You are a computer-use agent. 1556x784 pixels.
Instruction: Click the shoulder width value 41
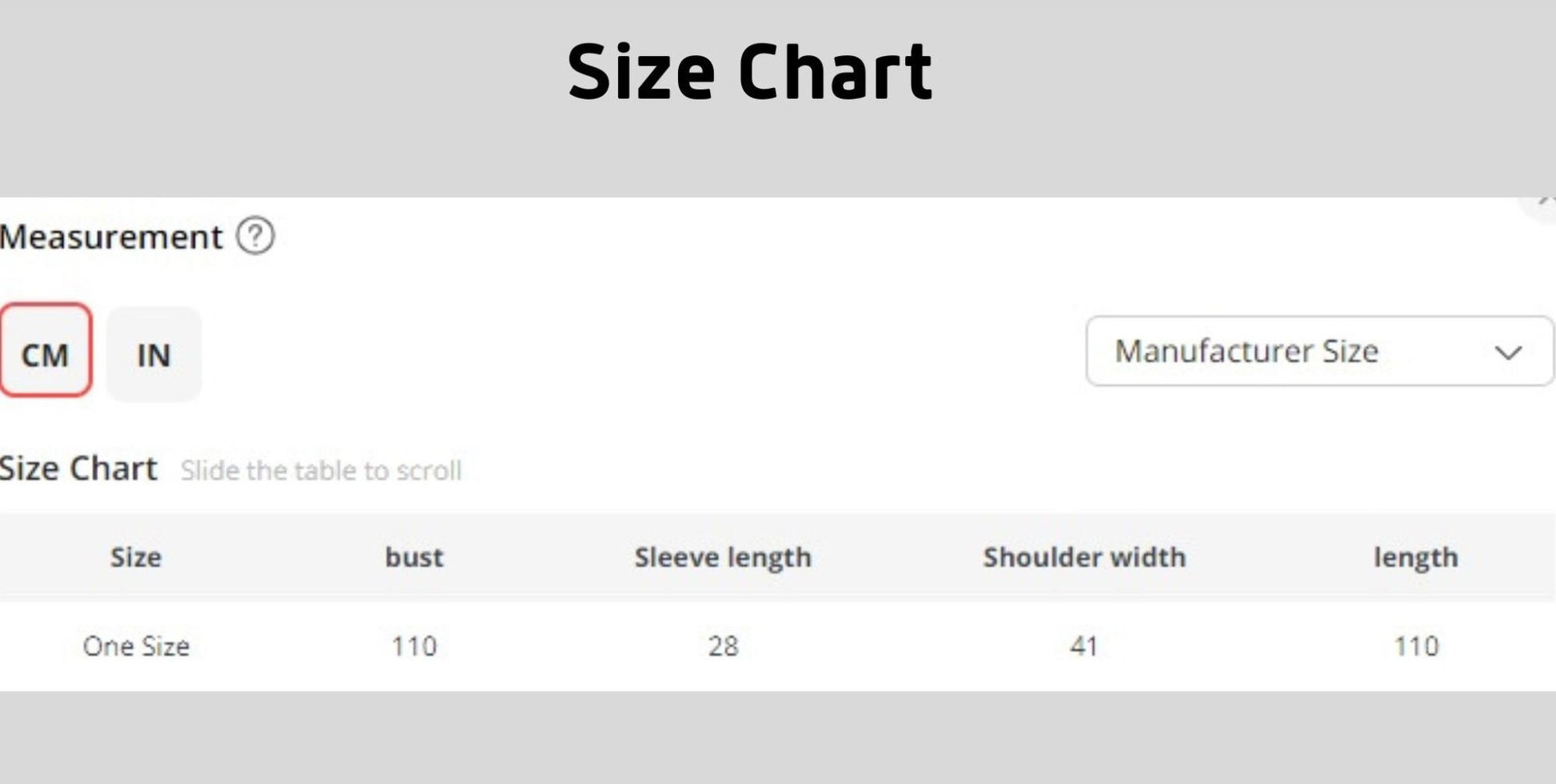[x=1084, y=646]
